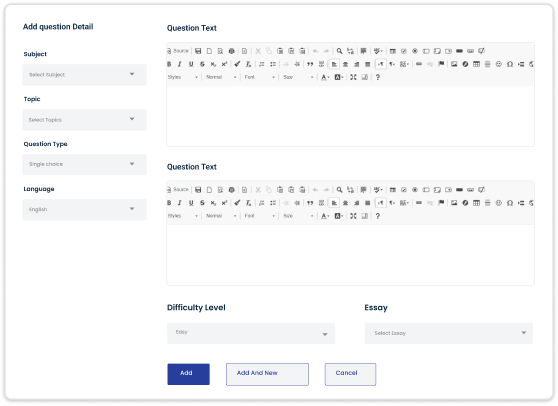Click Source button in lower editor
The width and height of the screenshot is (558, 406).
(x=178, y=190)
